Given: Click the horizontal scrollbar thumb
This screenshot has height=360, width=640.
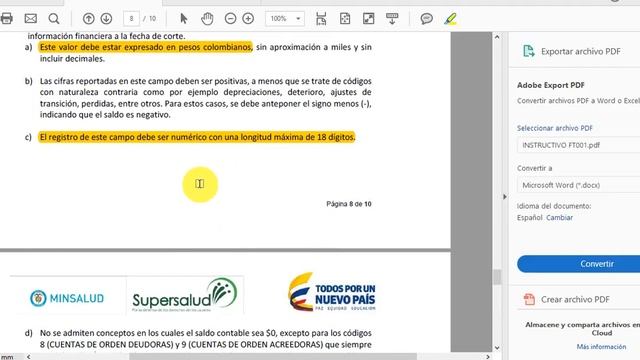Looking at the screenshot, I should coord(273,356).
